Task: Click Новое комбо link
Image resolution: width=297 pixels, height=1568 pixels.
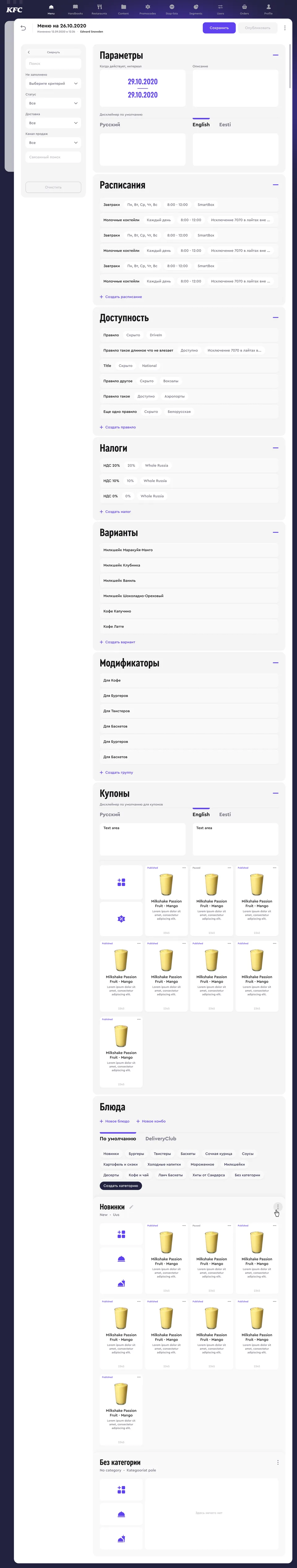Action: pyautogui.click(x=151, y=1121)
